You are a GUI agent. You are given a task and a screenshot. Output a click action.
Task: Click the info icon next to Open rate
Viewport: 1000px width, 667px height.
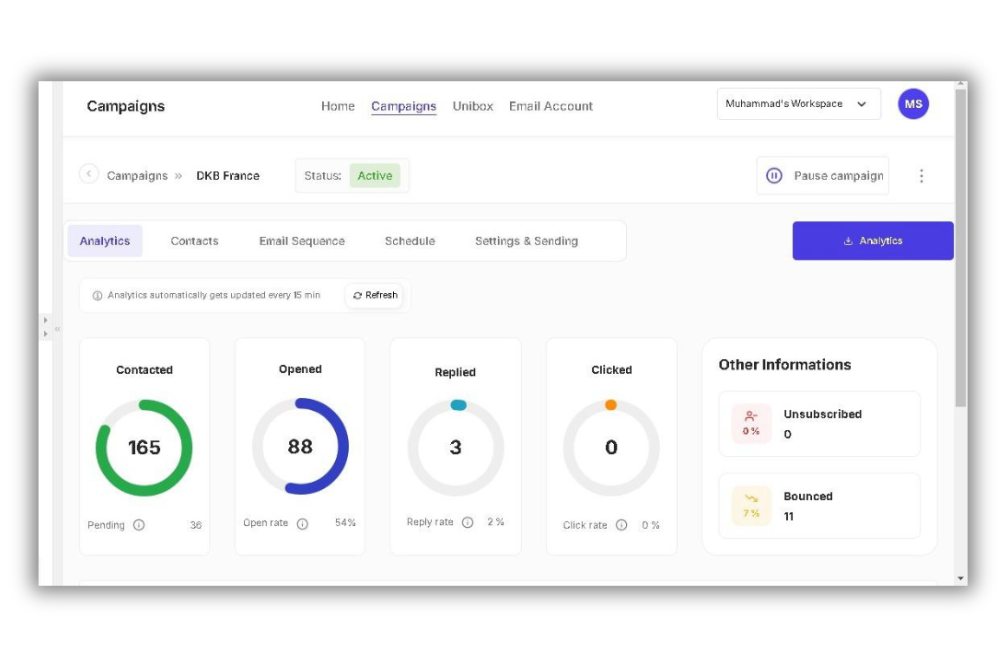point(302,524)
